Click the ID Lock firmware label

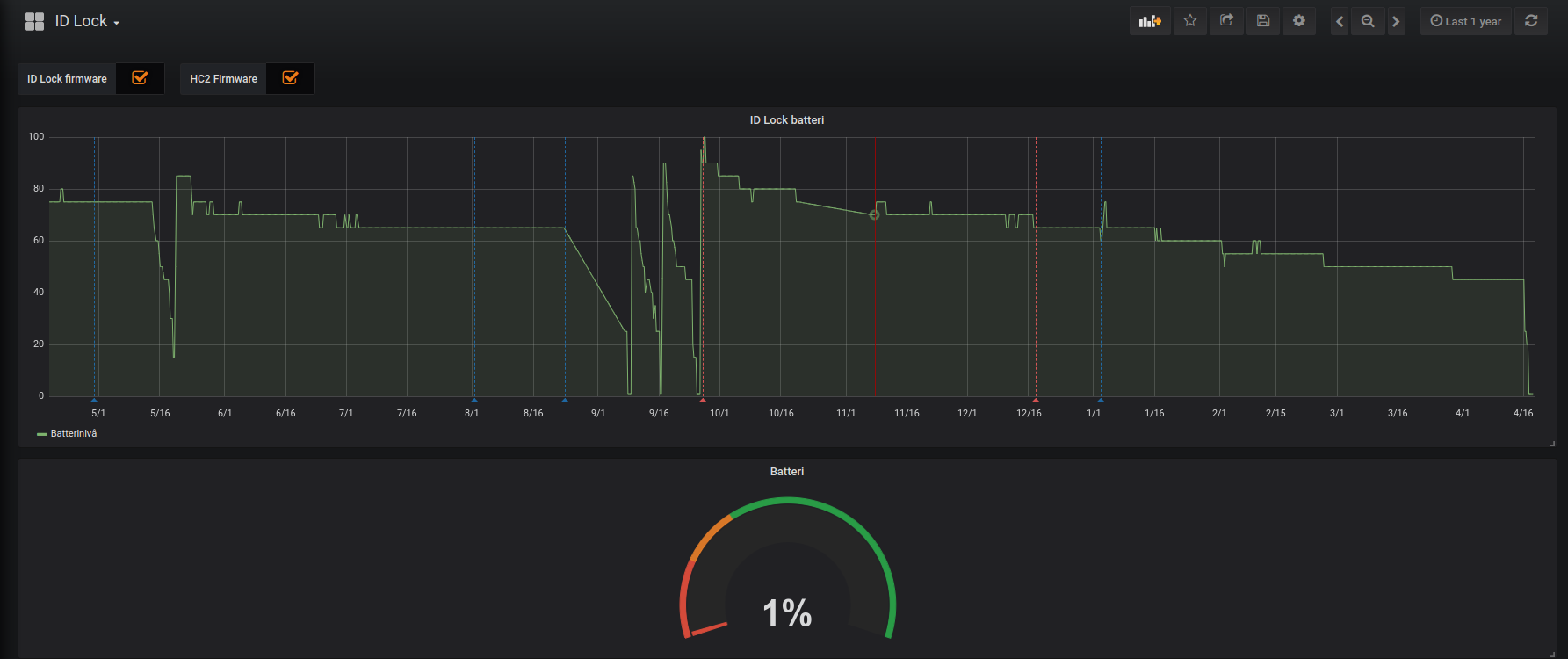(67, 79)
